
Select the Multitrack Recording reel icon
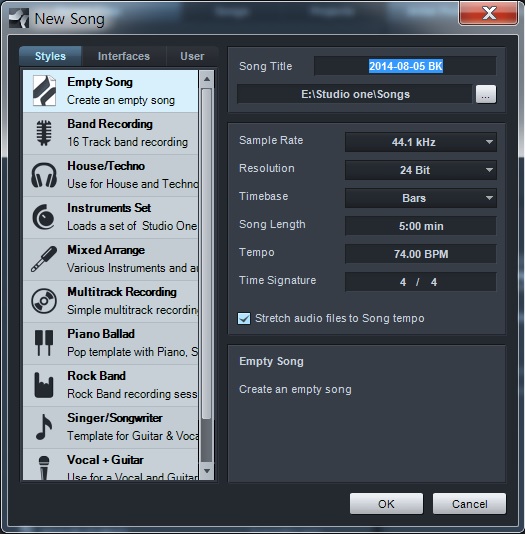click(x=44, y=301)
